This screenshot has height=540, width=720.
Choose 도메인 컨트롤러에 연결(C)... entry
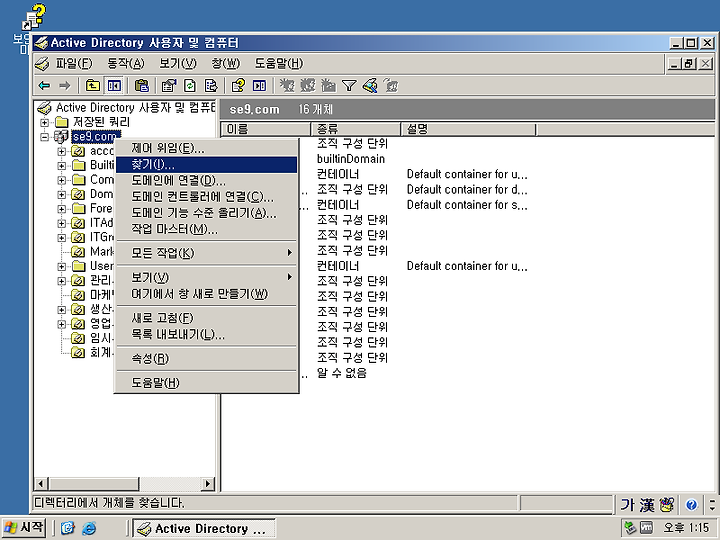[x=206, y=197]
